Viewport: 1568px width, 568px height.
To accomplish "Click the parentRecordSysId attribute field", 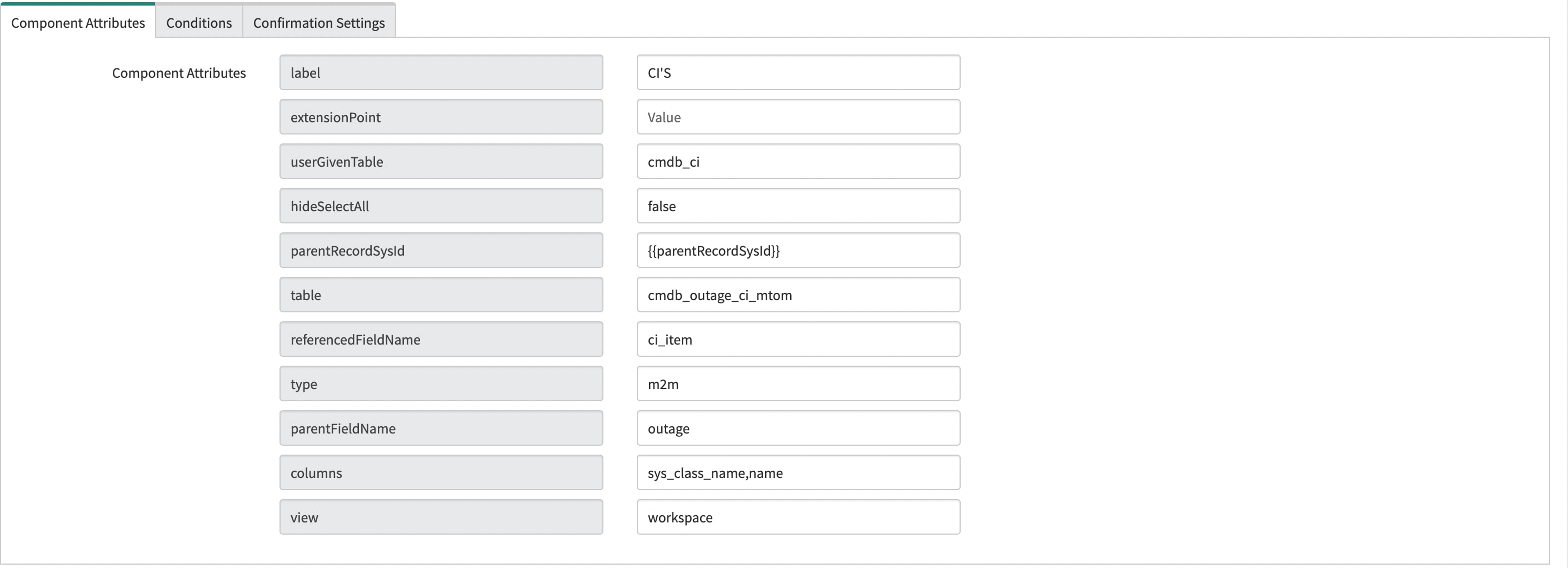I will pyautogui.click(x=440, y=250).
